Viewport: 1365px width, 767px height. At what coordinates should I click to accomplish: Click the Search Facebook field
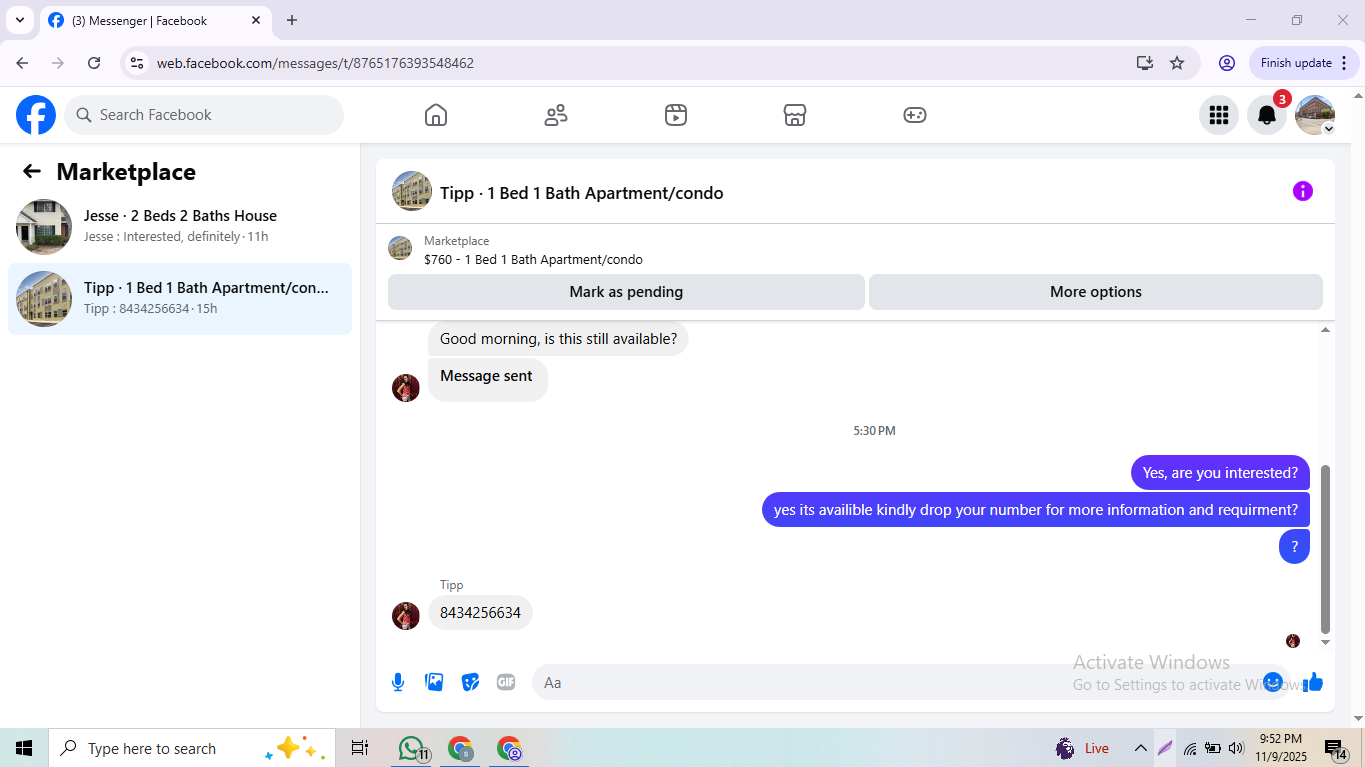coord(204,115)
